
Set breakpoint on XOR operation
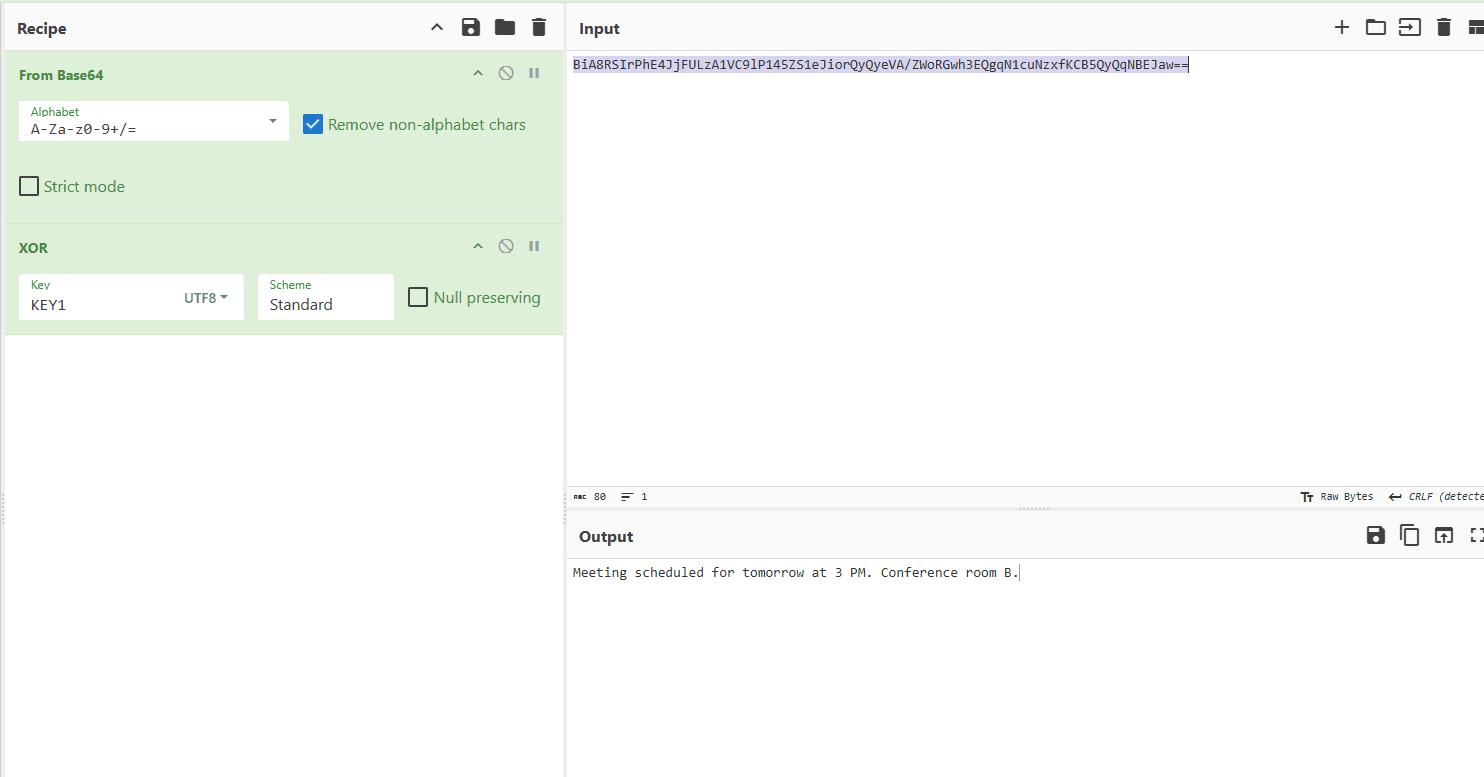pyautogui.click(x=534, y=247)
